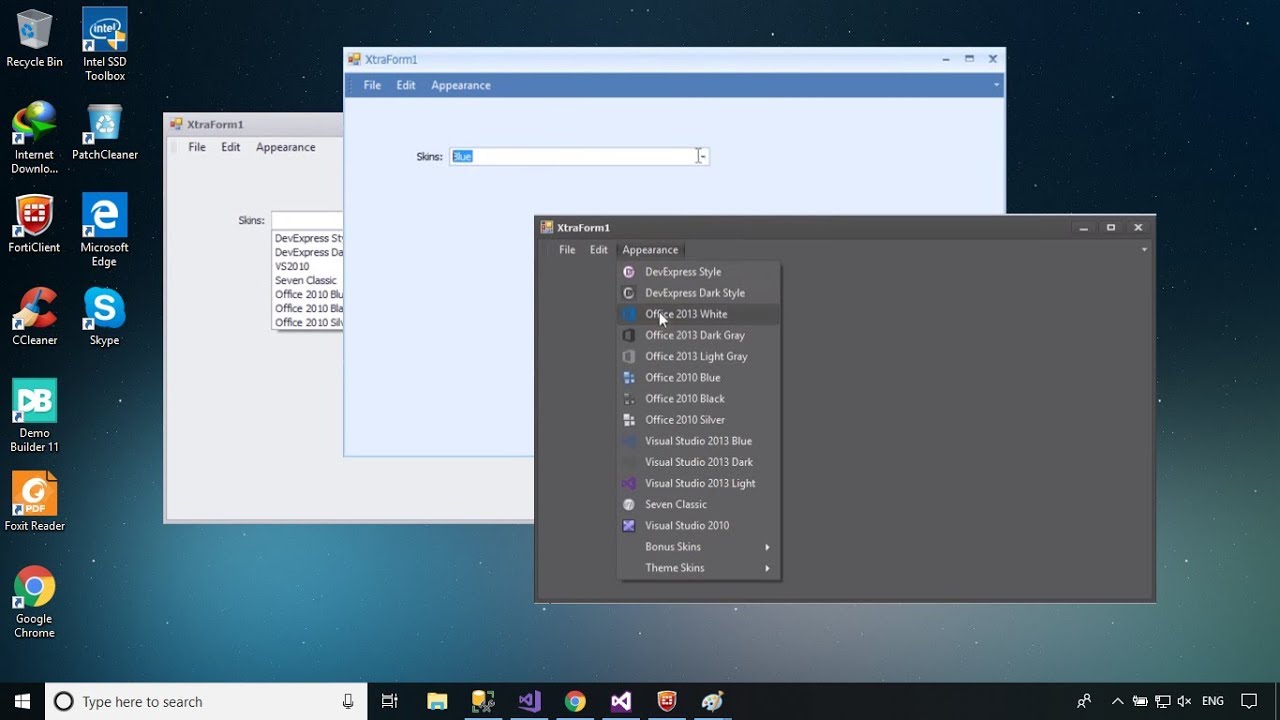Choose the DevExpress Dark Style skin icon
The height and width of the screenshot is (720, 1280).
(629, 293)
